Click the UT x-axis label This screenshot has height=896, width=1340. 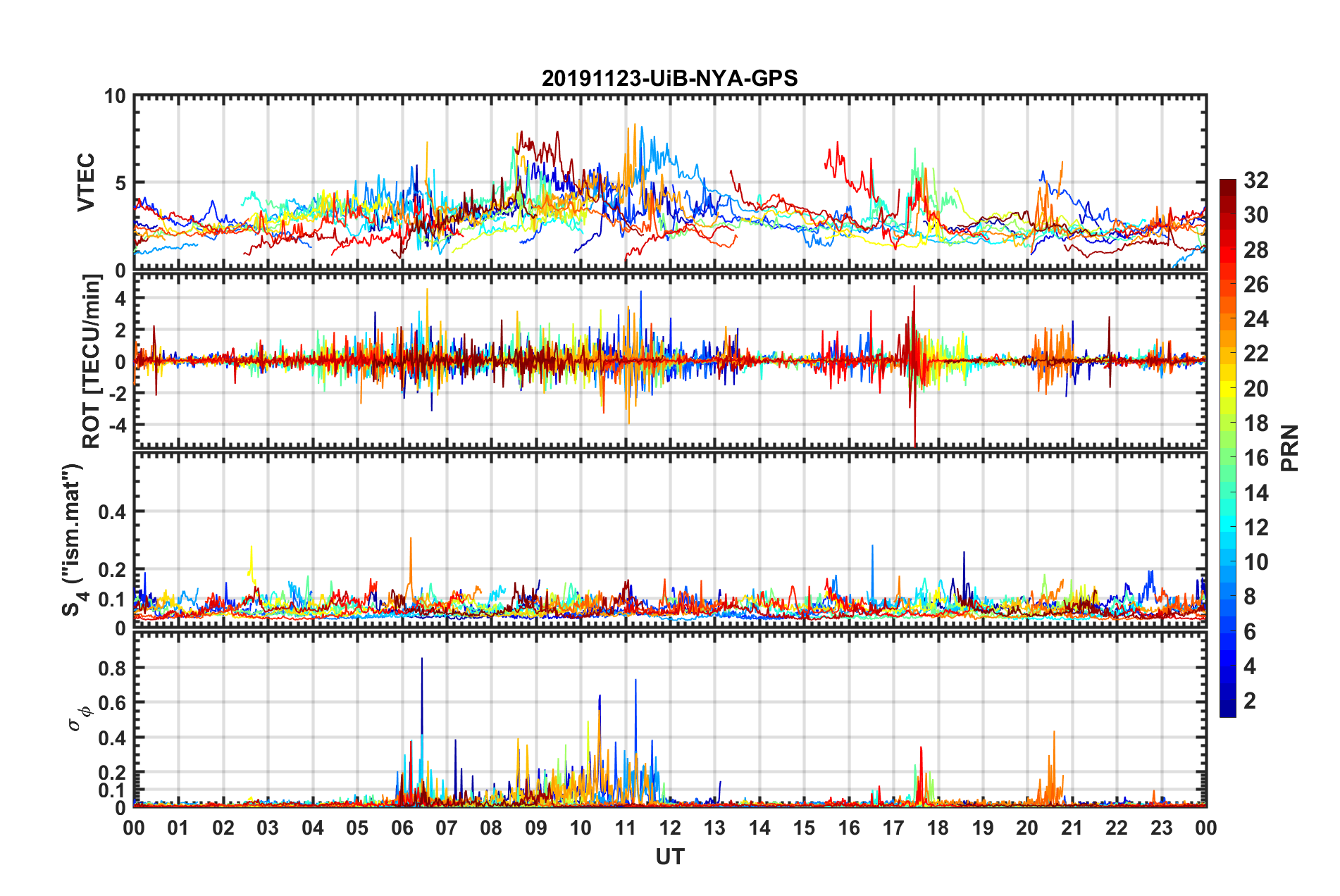pyautogui.click(x=670, y=857)
